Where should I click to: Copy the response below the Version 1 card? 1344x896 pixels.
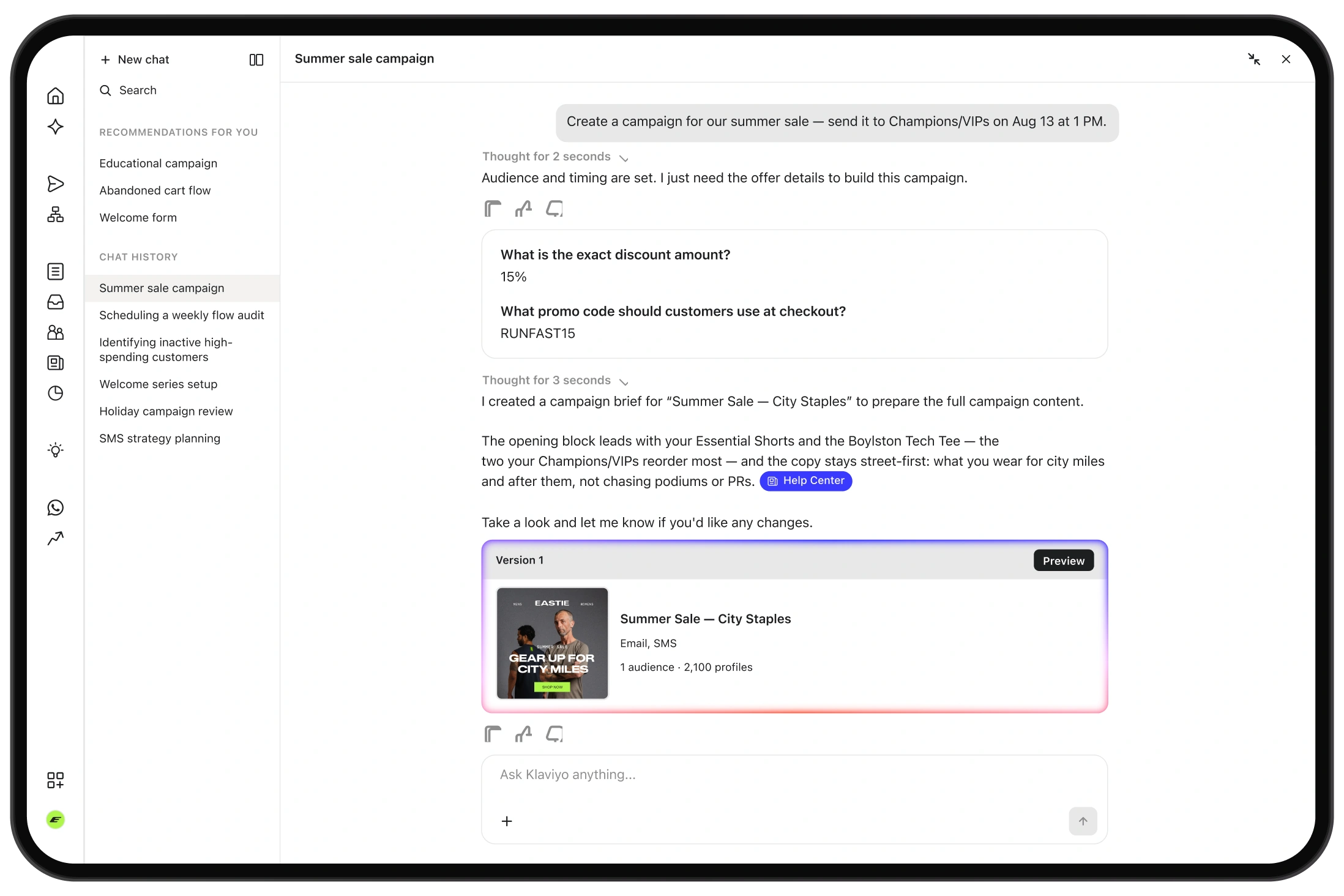(493, 734)
